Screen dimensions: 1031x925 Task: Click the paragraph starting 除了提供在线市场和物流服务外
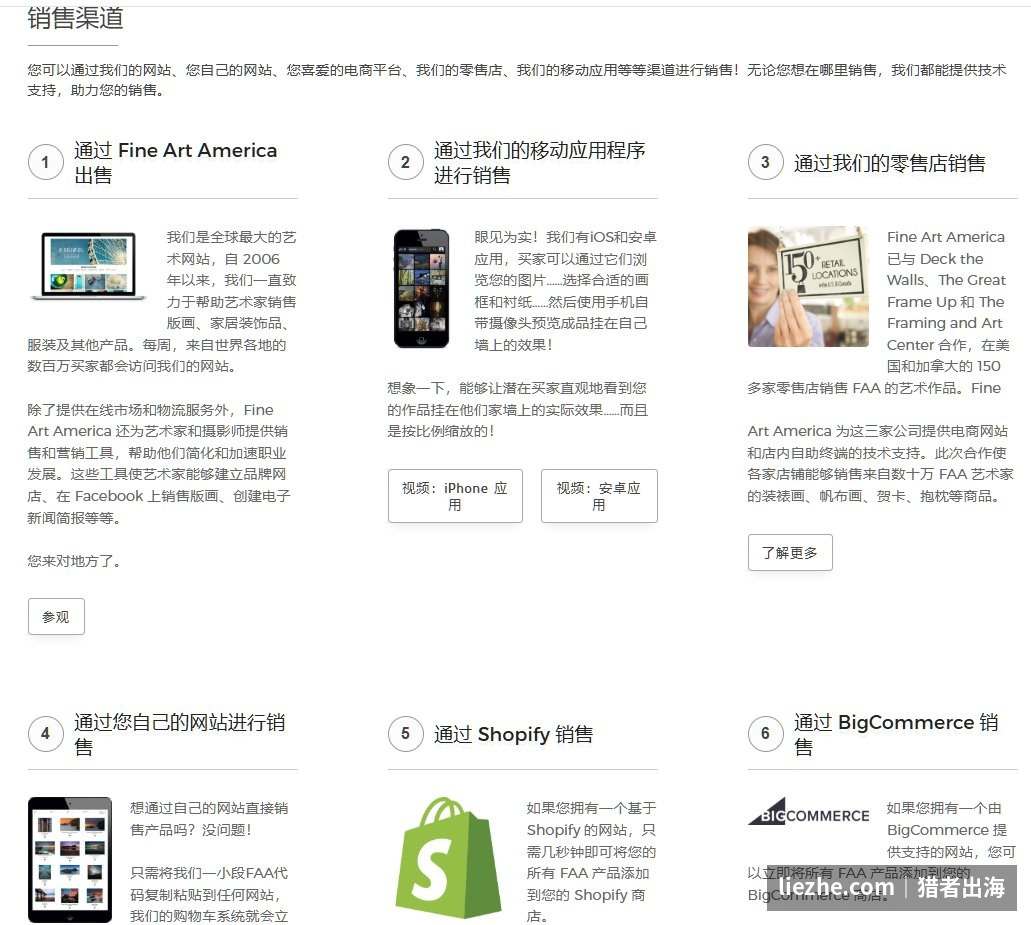pos(158,463)
